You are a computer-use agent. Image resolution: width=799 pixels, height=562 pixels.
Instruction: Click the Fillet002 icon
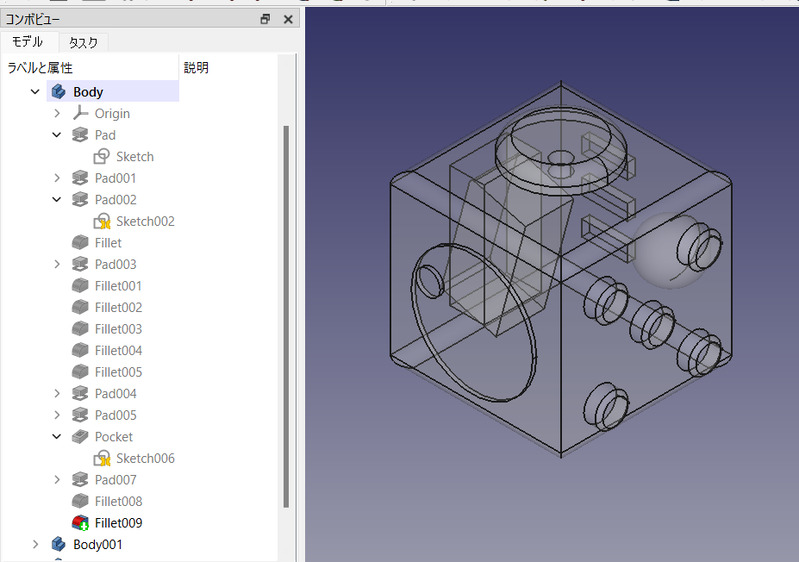[x=80, y=307]
